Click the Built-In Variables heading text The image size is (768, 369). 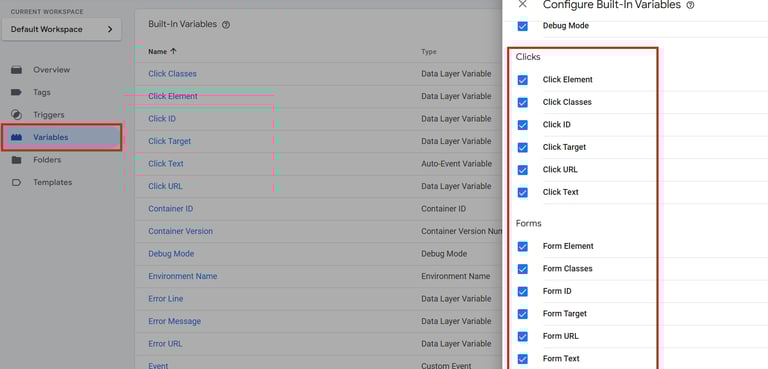tap(182, 25)
